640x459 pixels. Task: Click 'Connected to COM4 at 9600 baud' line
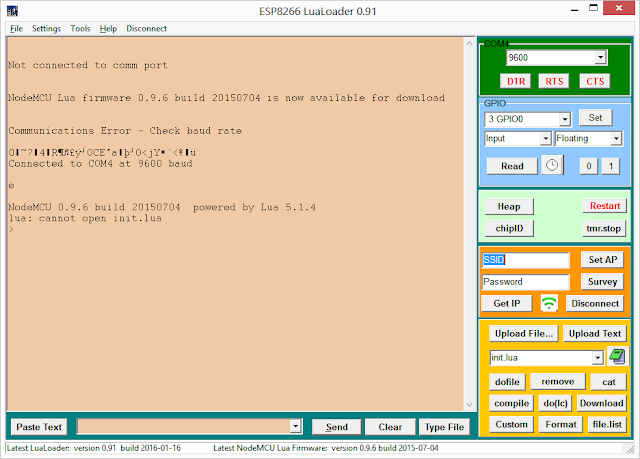[x=100, y=164]
